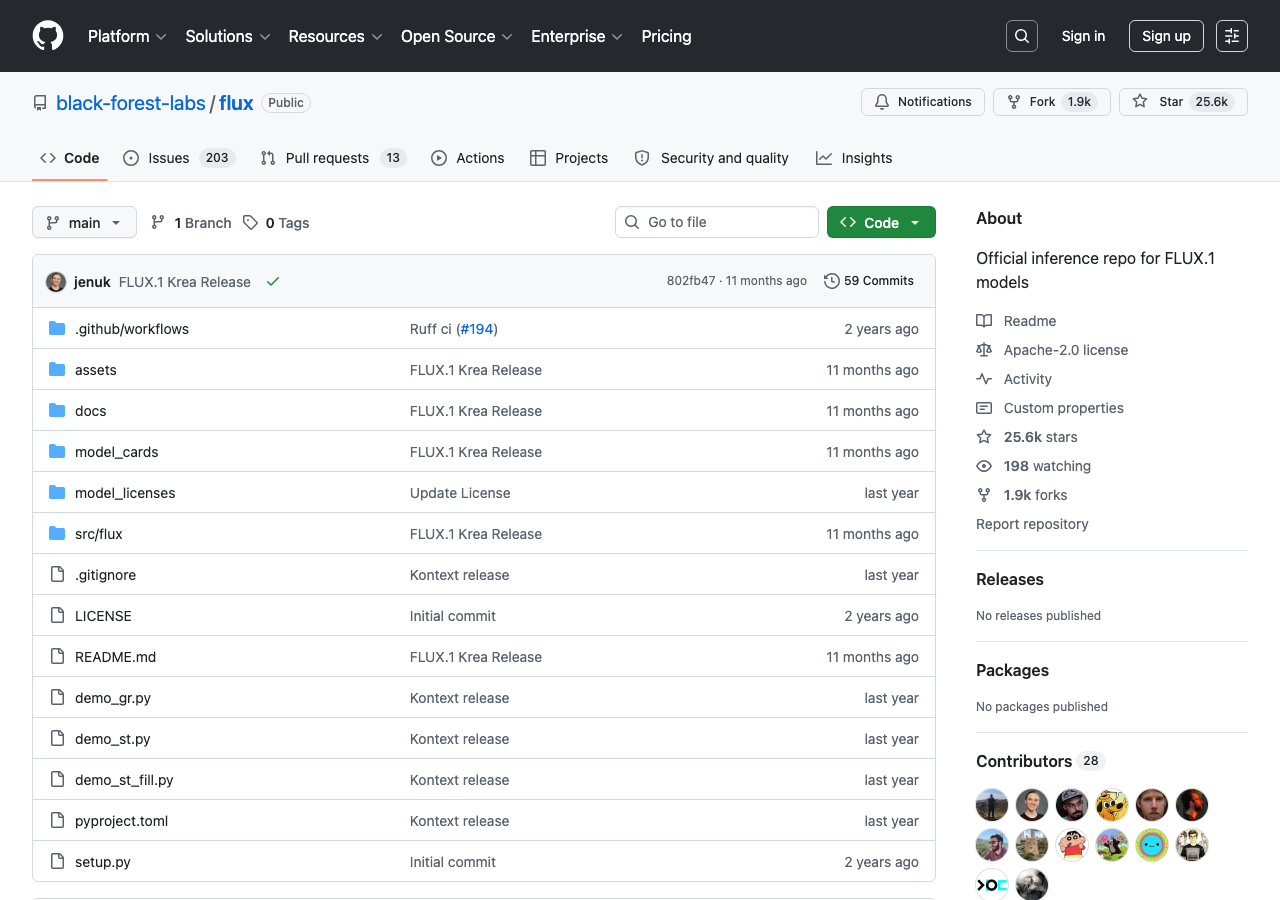Screen dimensions: 1280x900
Task: Click the Report repository link
Action: tap(1032, 524)
